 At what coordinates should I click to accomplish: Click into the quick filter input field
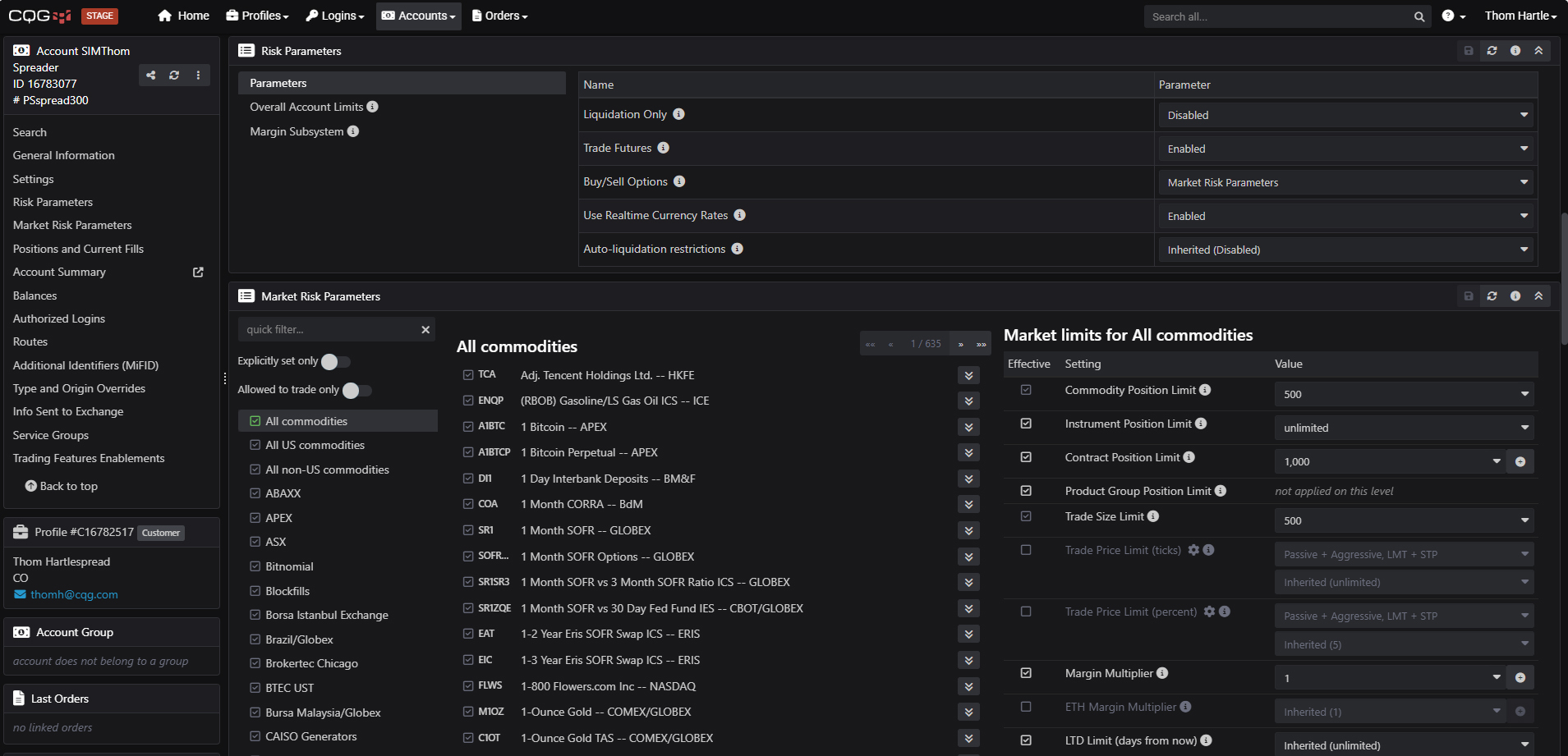329,330
